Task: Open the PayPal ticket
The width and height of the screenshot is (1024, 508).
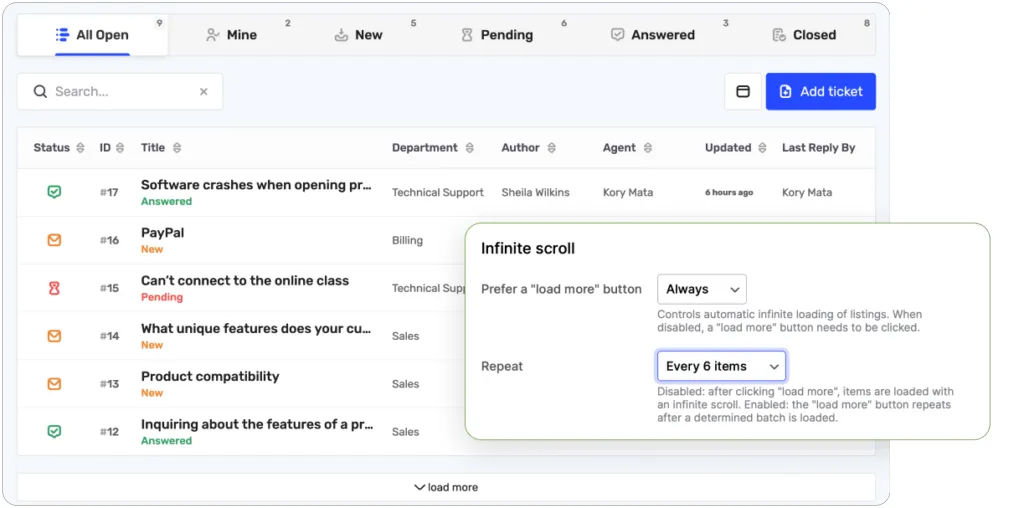Action: [163, 233]
